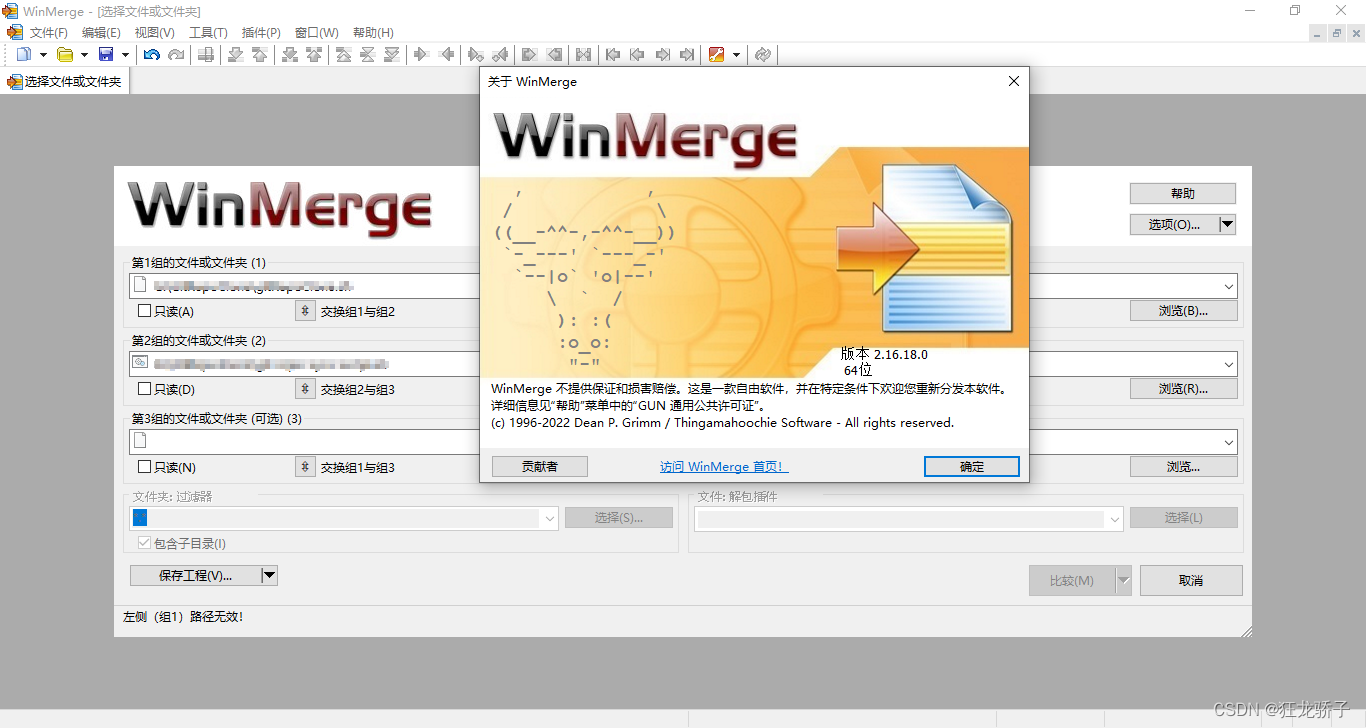Image resolution: width=1366 pixels, height=728 pixels.
Task: Click the 取消 button
Action: [1191, 580]
